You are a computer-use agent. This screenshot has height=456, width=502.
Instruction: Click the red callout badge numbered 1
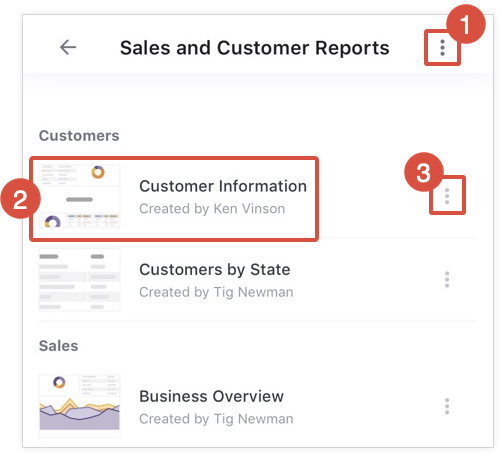(466, 24)
